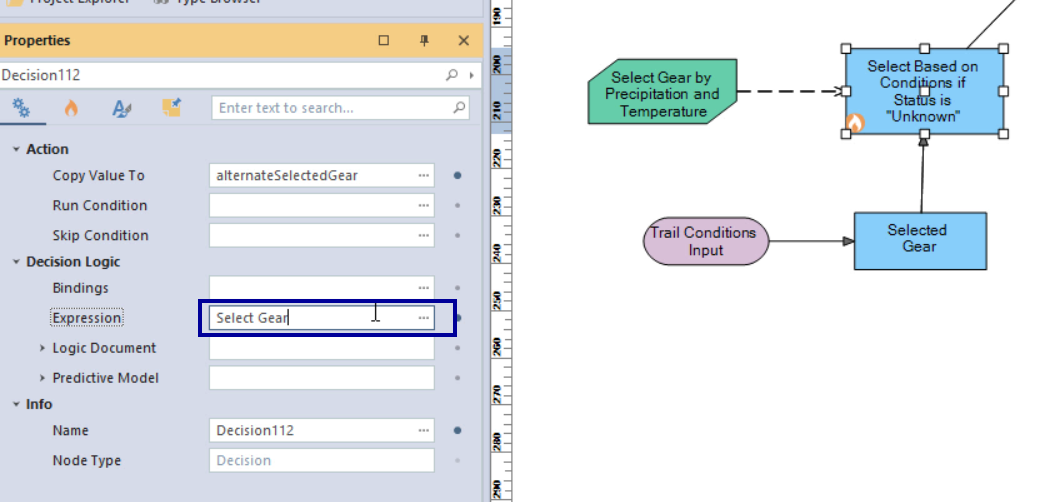The image size is (1045, 502).
Task: Select the Select Gear by Precipitation node
Action: click(662, 91)
